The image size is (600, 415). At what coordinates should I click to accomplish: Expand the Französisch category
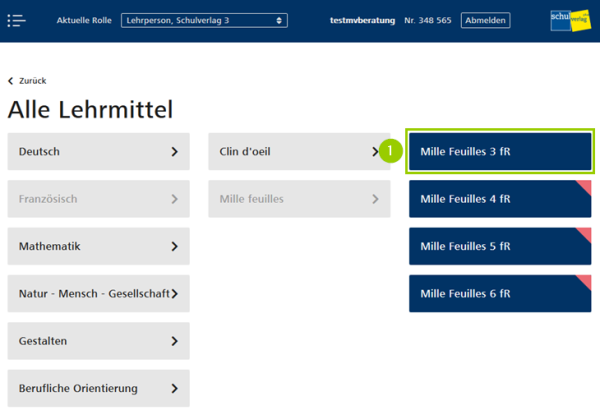coord(98,199)
